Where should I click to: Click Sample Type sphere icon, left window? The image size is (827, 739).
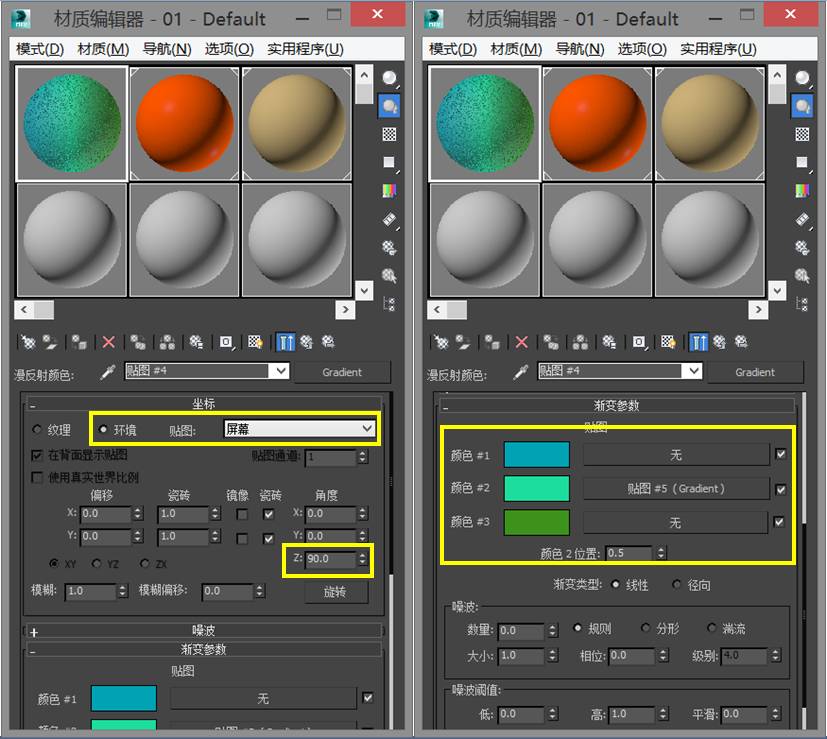(x=390, y=79)
